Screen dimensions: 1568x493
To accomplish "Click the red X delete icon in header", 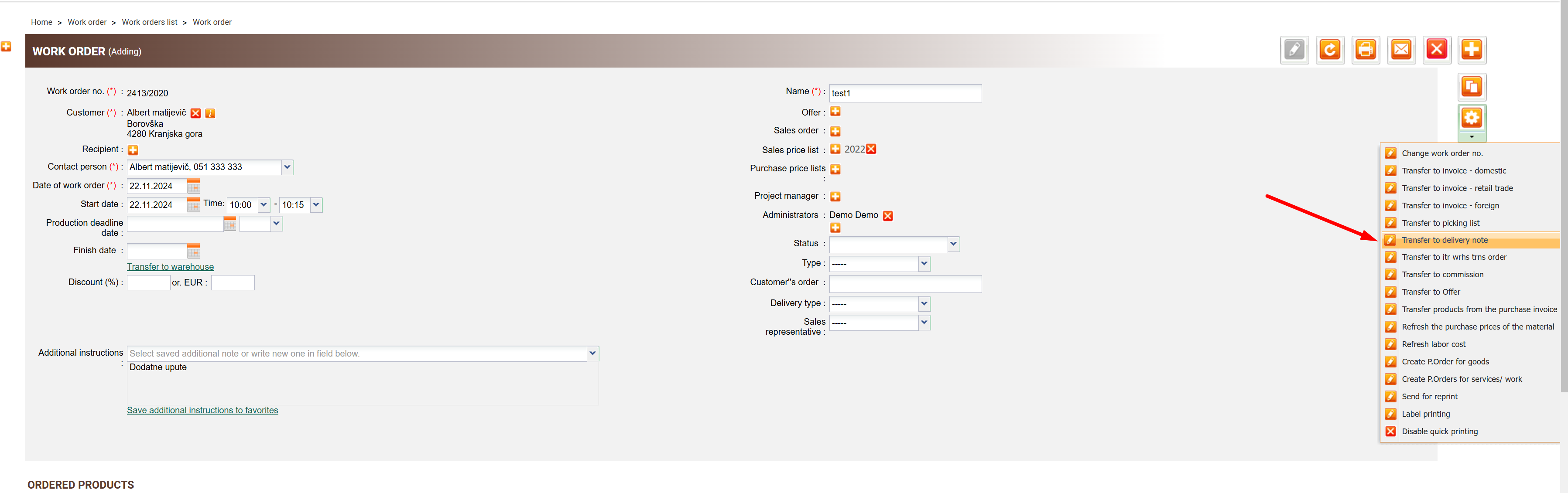I will point(1437,50).
